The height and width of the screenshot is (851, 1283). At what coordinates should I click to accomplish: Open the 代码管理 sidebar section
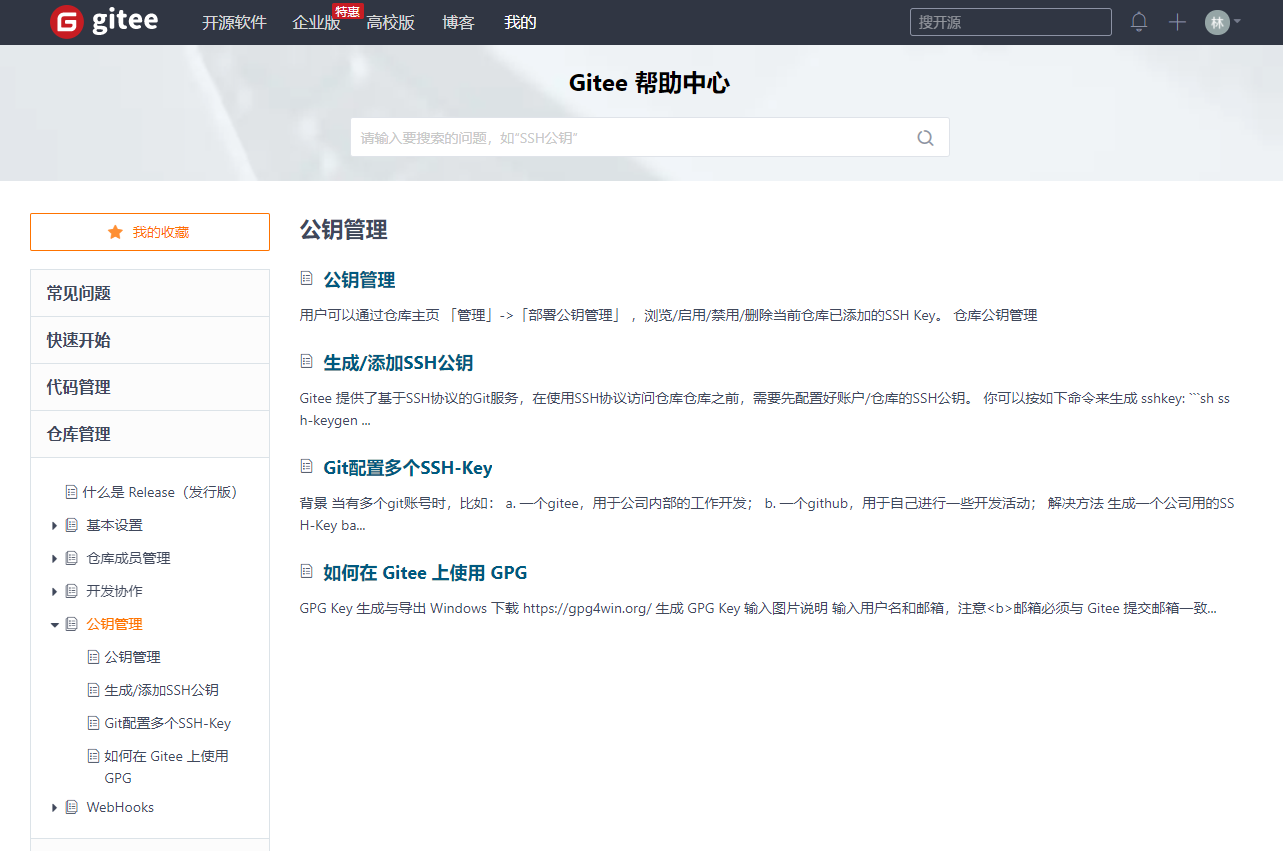[150, 387]
